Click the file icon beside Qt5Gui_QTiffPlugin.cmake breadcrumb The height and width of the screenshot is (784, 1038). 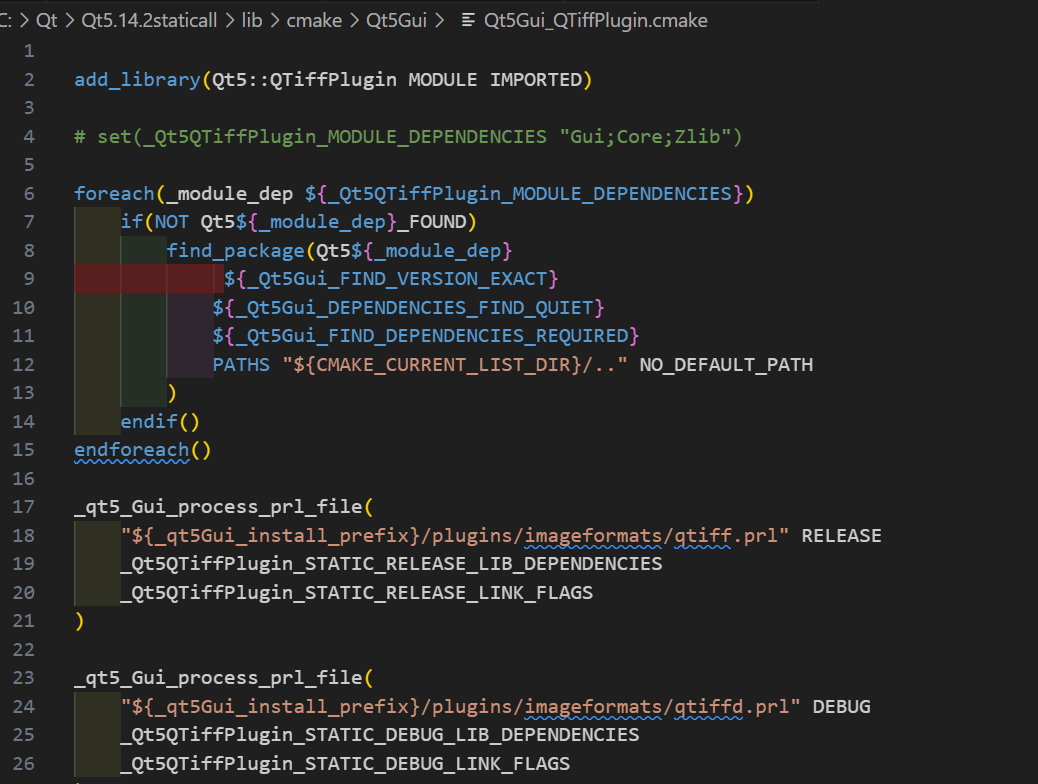pos(467,21)
